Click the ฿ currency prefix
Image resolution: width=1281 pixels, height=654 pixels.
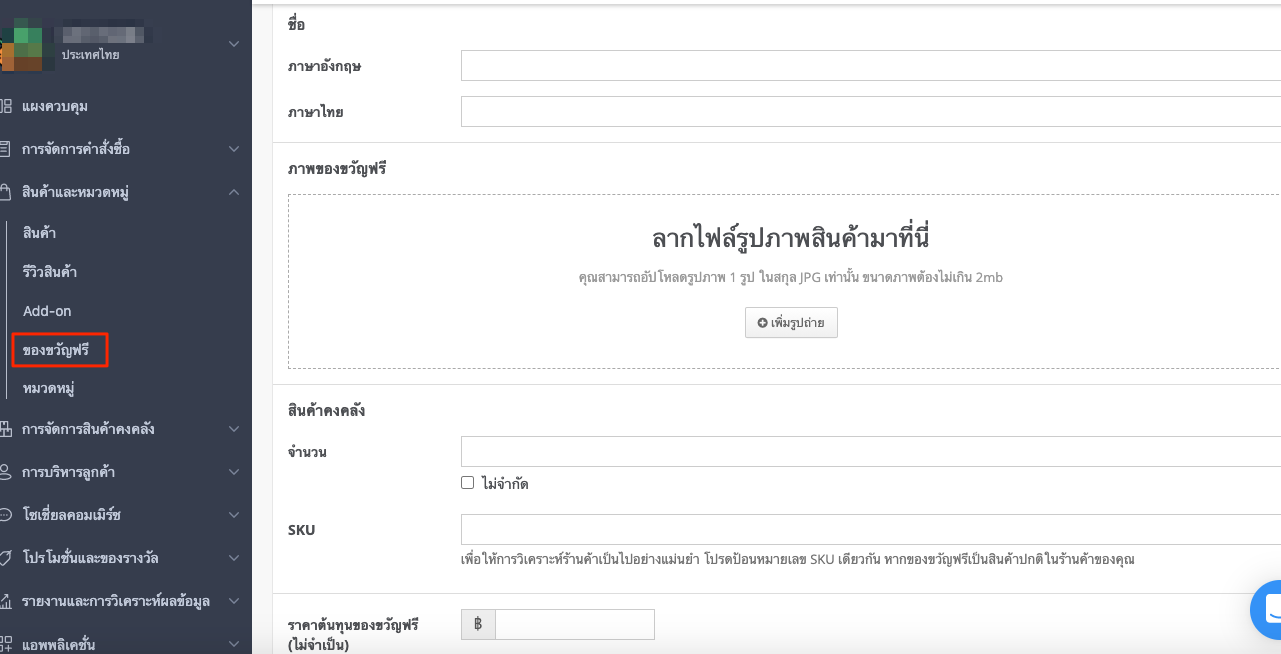[x=478, y=624]
